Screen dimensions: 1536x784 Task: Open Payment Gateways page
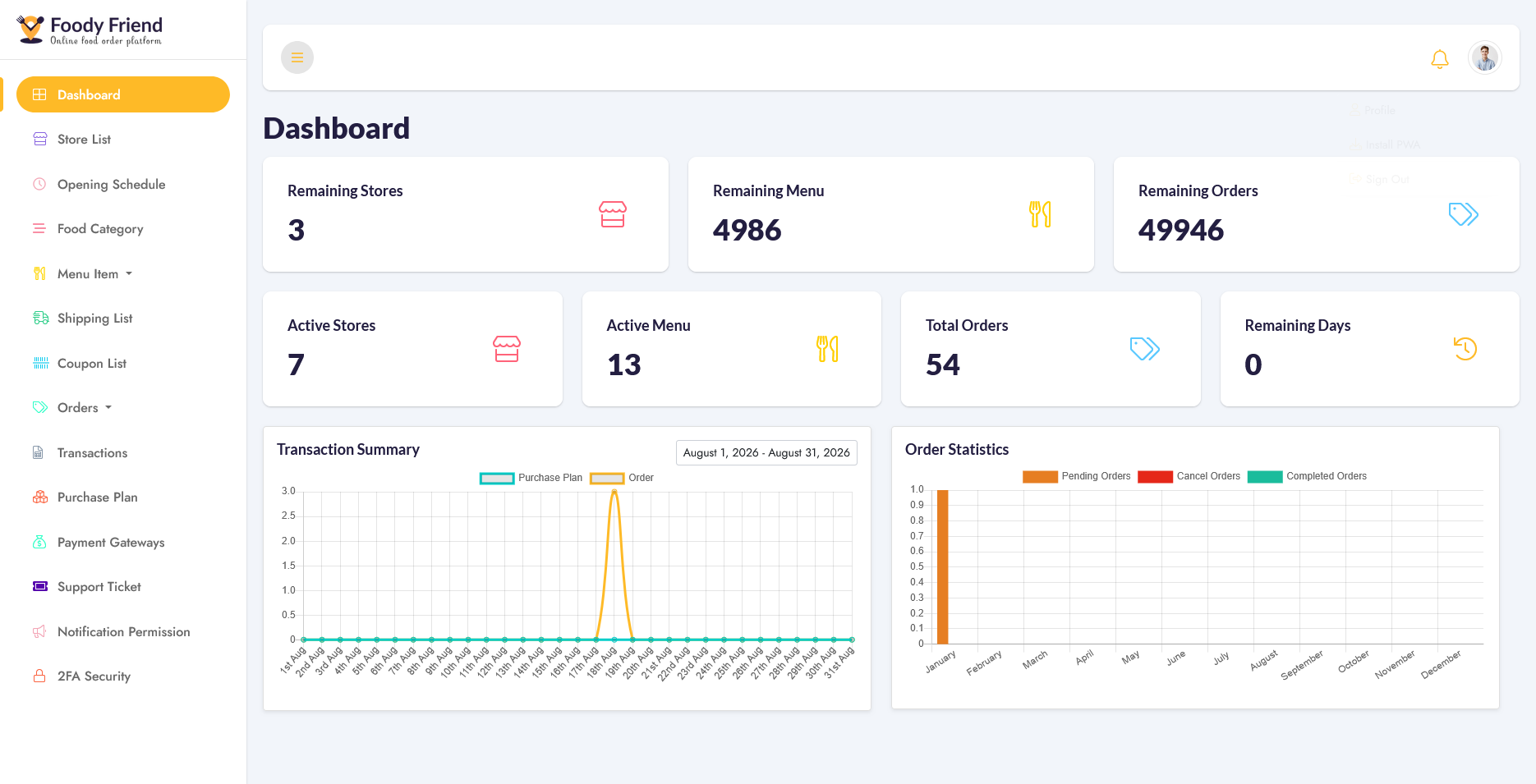click(x=123, y=542)
